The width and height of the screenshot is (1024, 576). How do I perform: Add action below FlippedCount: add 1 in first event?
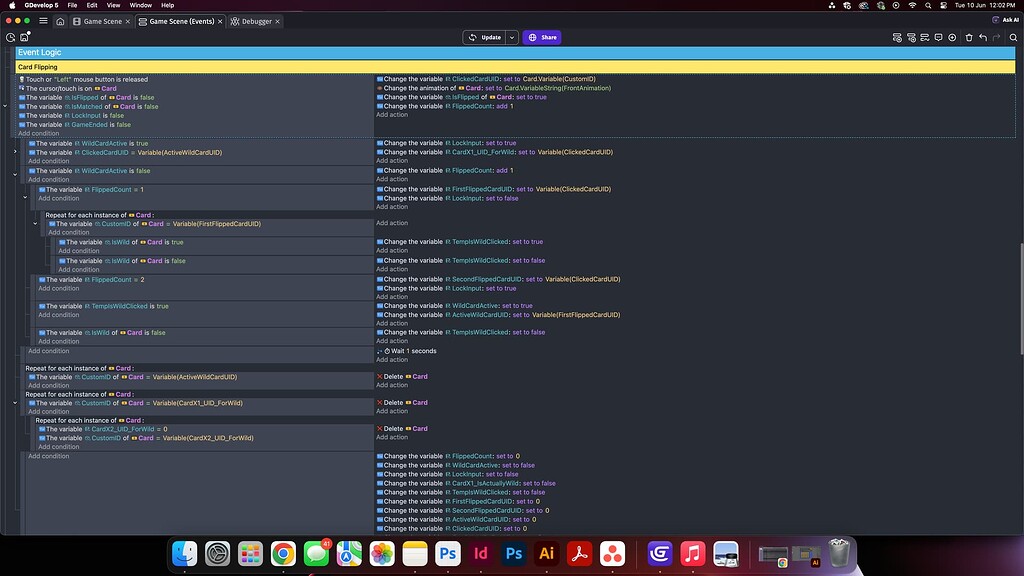[392, 115]
